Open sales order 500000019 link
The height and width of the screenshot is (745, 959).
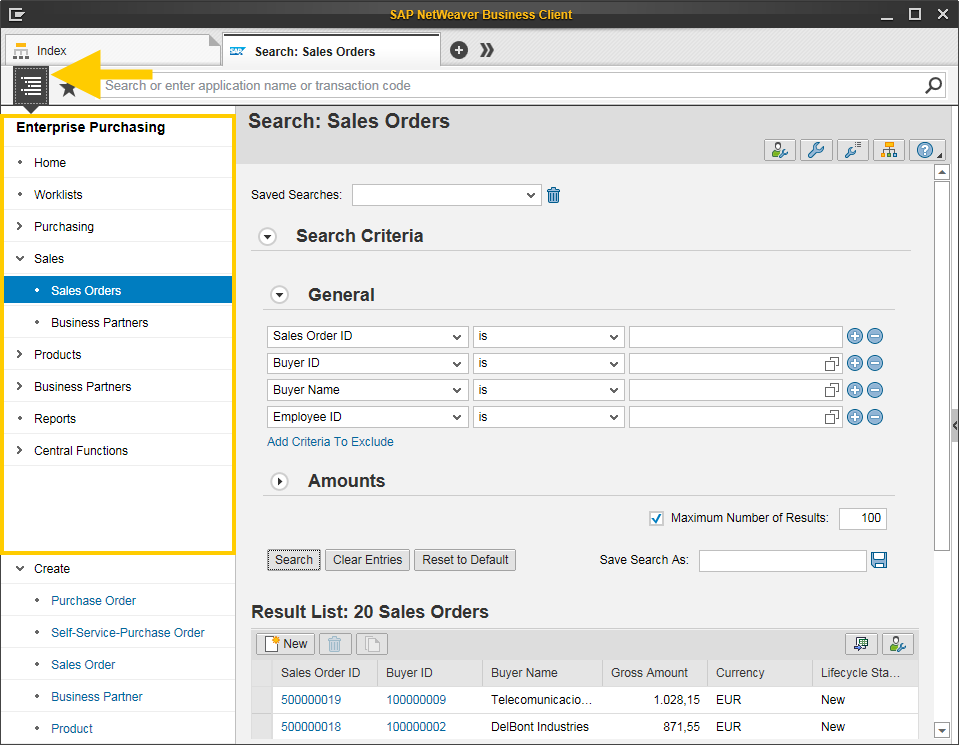click(310, 700)
